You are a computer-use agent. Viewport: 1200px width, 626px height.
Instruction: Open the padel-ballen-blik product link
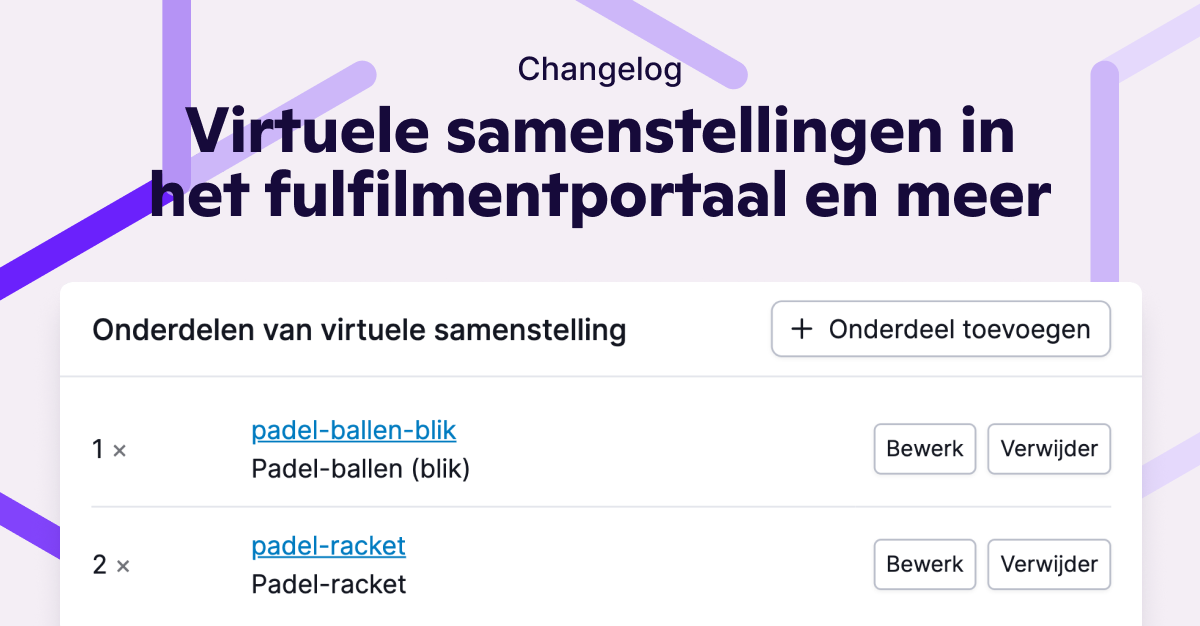(x=353, y=430)
